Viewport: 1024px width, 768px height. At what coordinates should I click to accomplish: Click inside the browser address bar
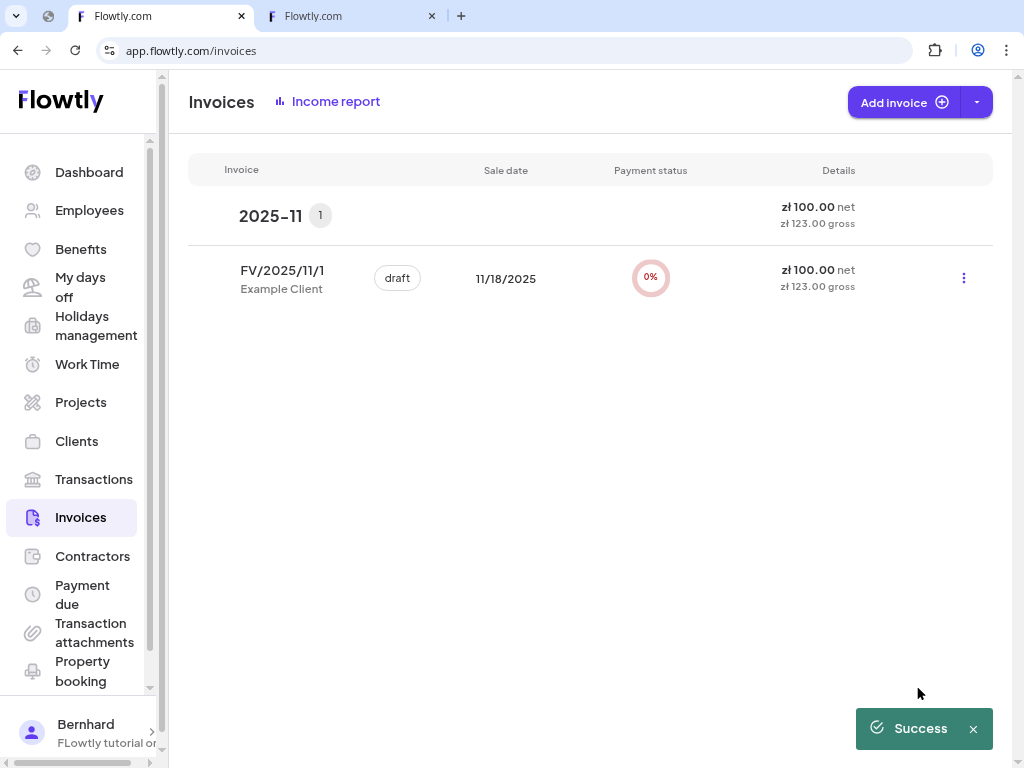[191, 50]
